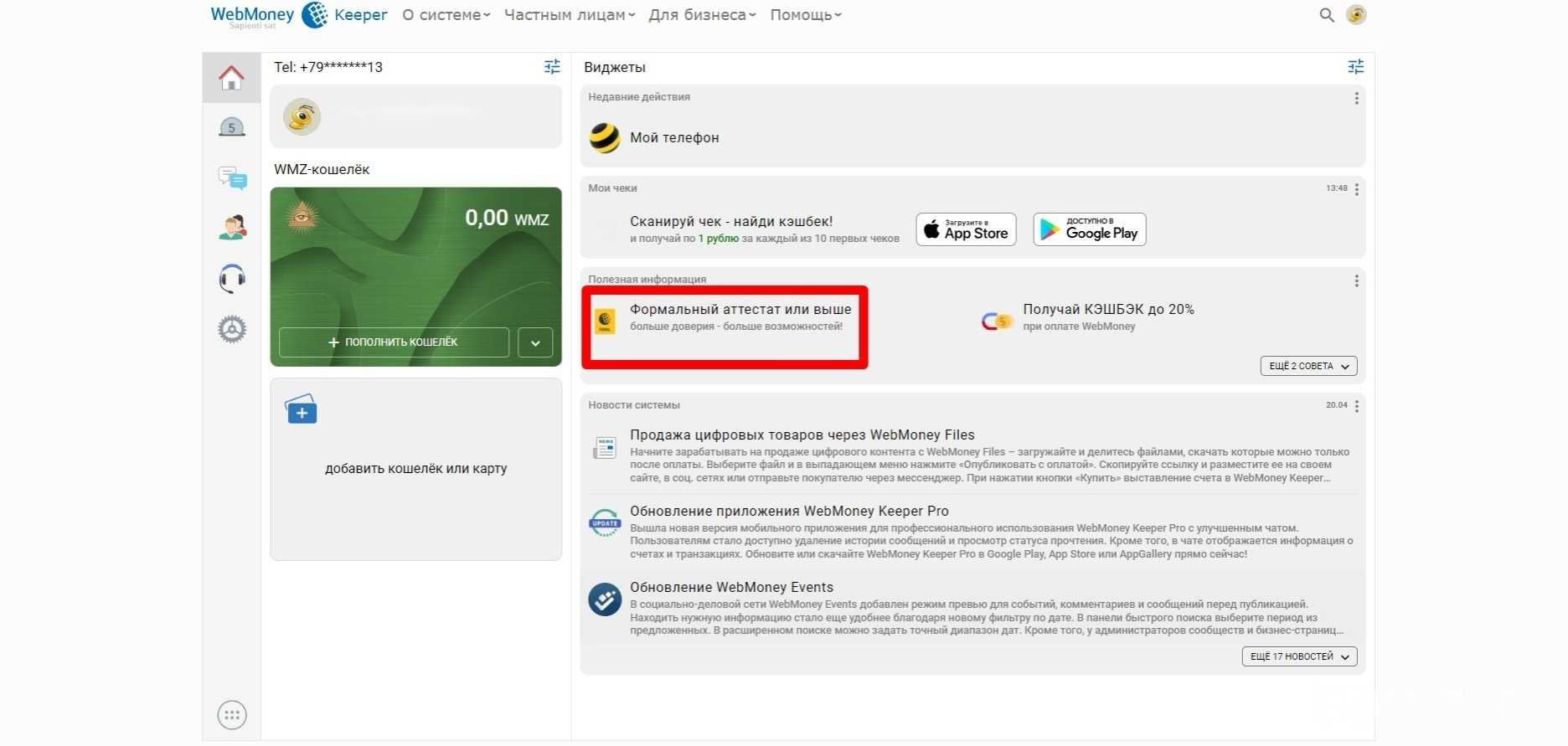Open the settings gear in sidebar

pos(232,329)
